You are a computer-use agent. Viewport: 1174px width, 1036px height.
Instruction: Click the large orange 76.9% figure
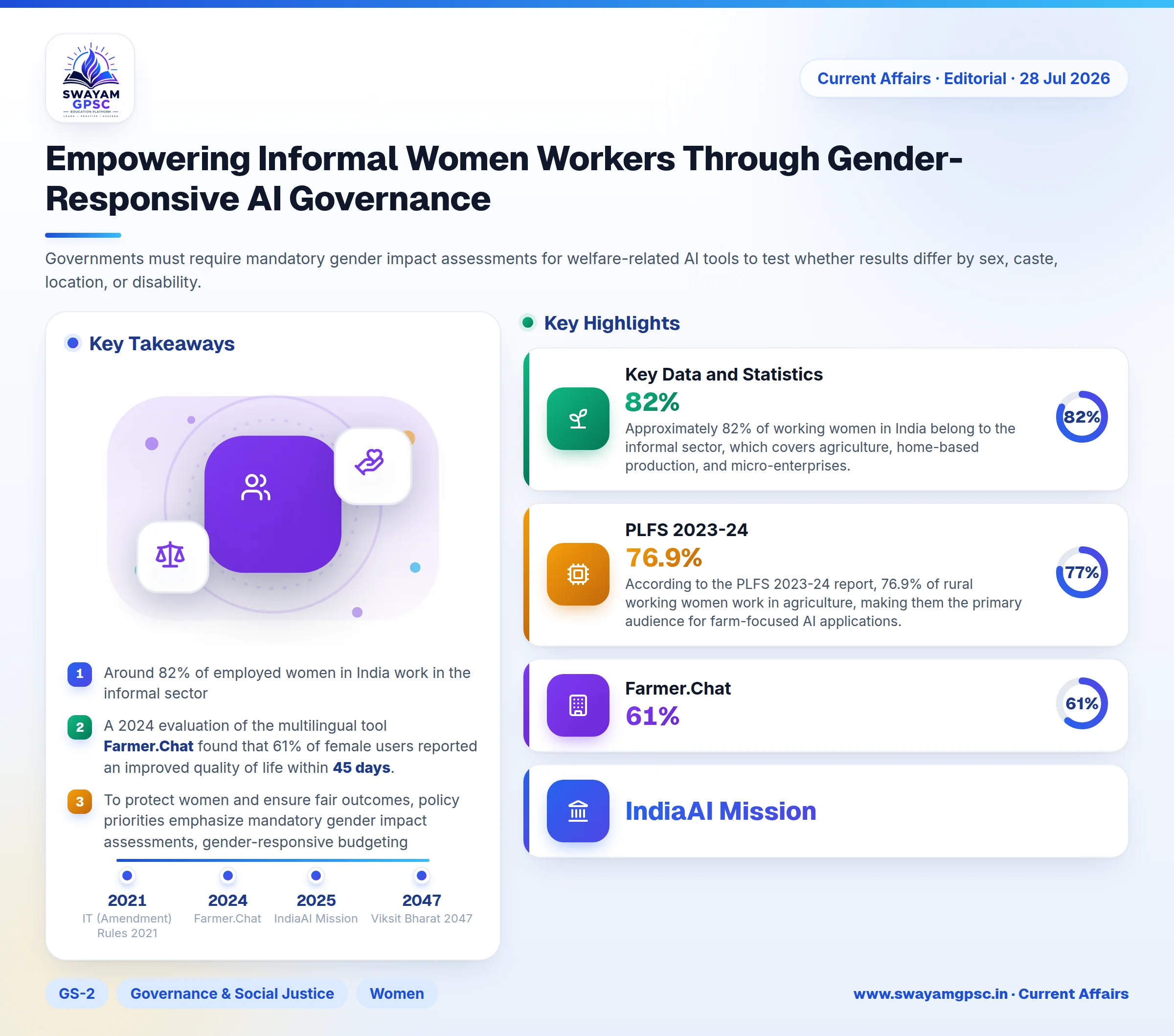[x=663, y=557]
